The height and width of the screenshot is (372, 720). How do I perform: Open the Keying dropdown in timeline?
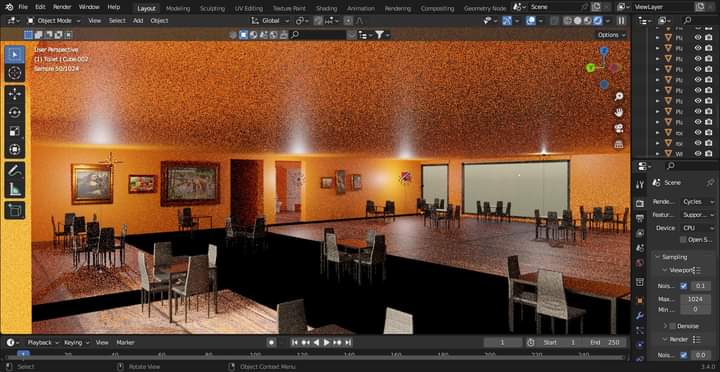[x=76, y=342]
